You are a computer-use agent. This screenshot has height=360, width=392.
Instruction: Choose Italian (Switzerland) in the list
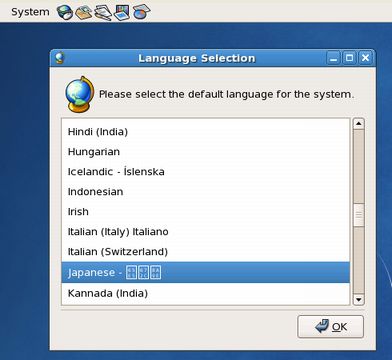[x=206, y=252]
